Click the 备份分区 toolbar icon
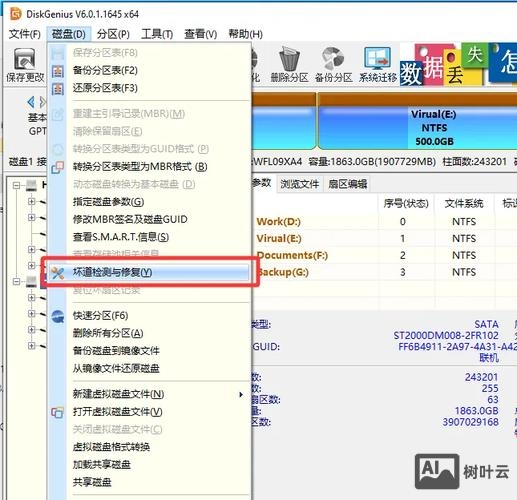517x500 pixels. [334, 65]
